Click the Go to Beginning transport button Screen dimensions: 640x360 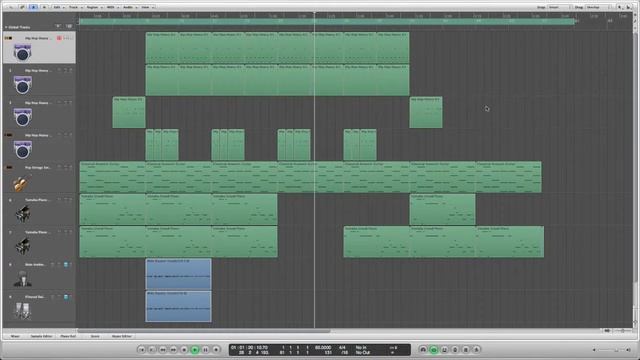pyautogui.click(x=141, y=350)
